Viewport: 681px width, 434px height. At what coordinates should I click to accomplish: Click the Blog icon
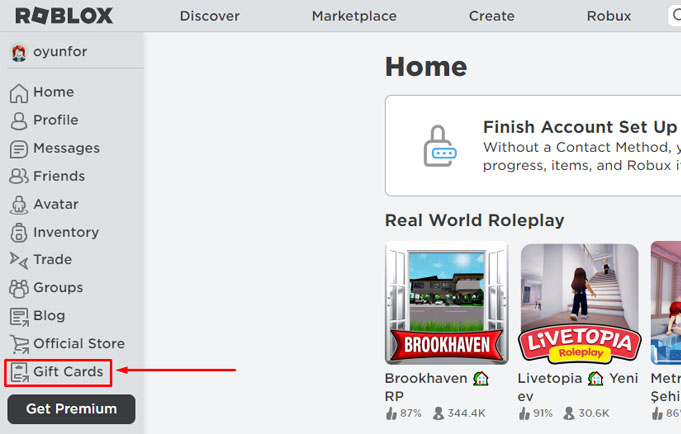(19, 317)
